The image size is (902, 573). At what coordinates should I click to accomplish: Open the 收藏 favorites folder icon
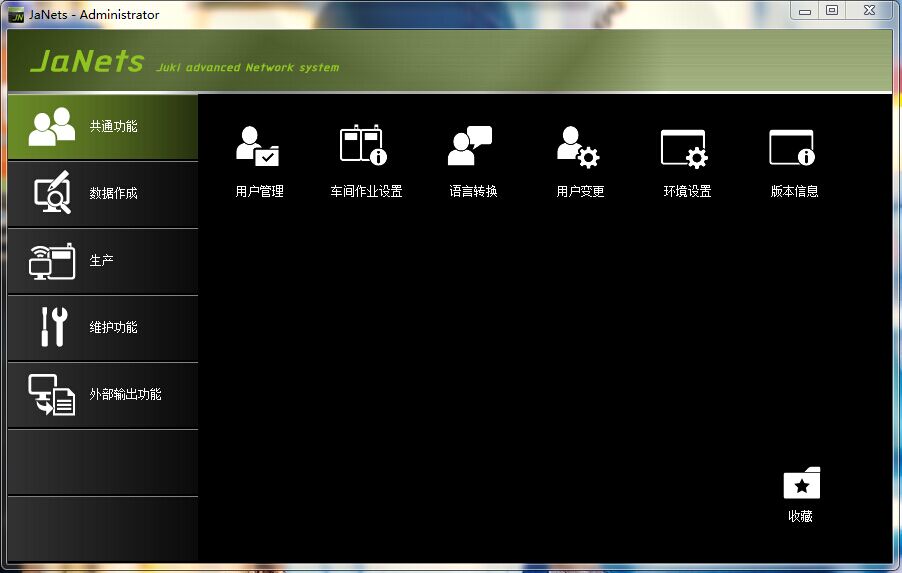coord(801,483)
